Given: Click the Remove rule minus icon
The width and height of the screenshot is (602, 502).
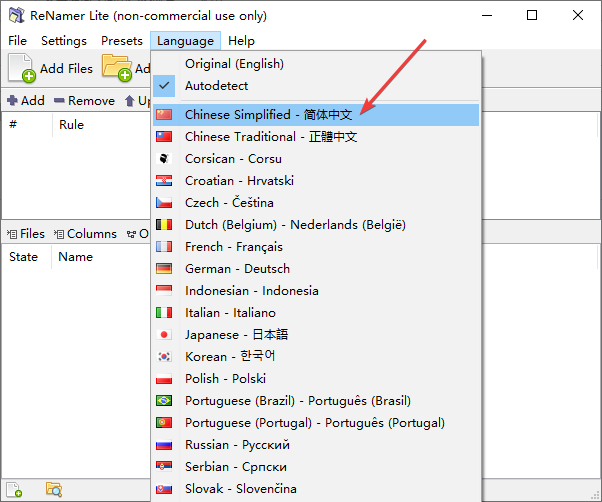Looking at the screenshot, I should 59,101.
